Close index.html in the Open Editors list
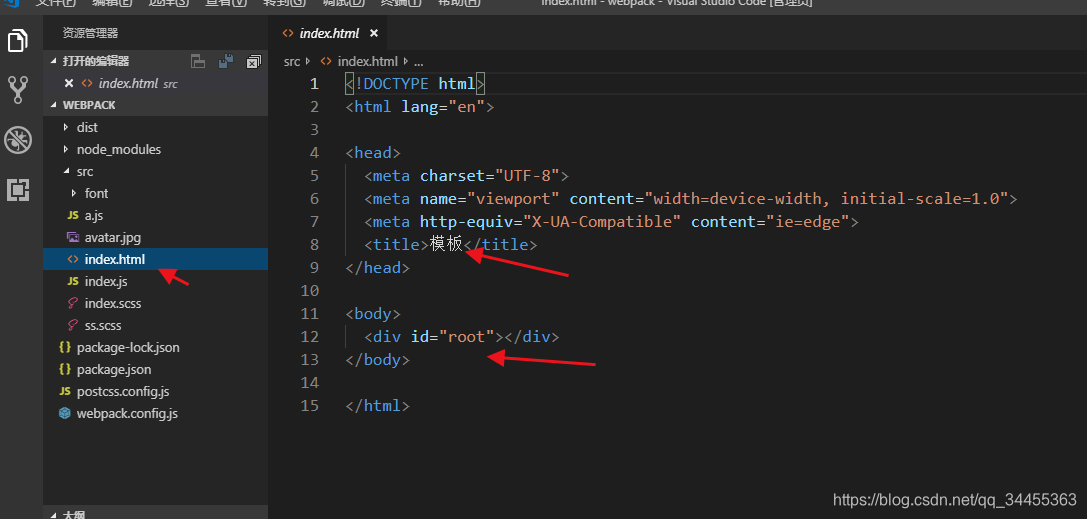 click(69, 83)
